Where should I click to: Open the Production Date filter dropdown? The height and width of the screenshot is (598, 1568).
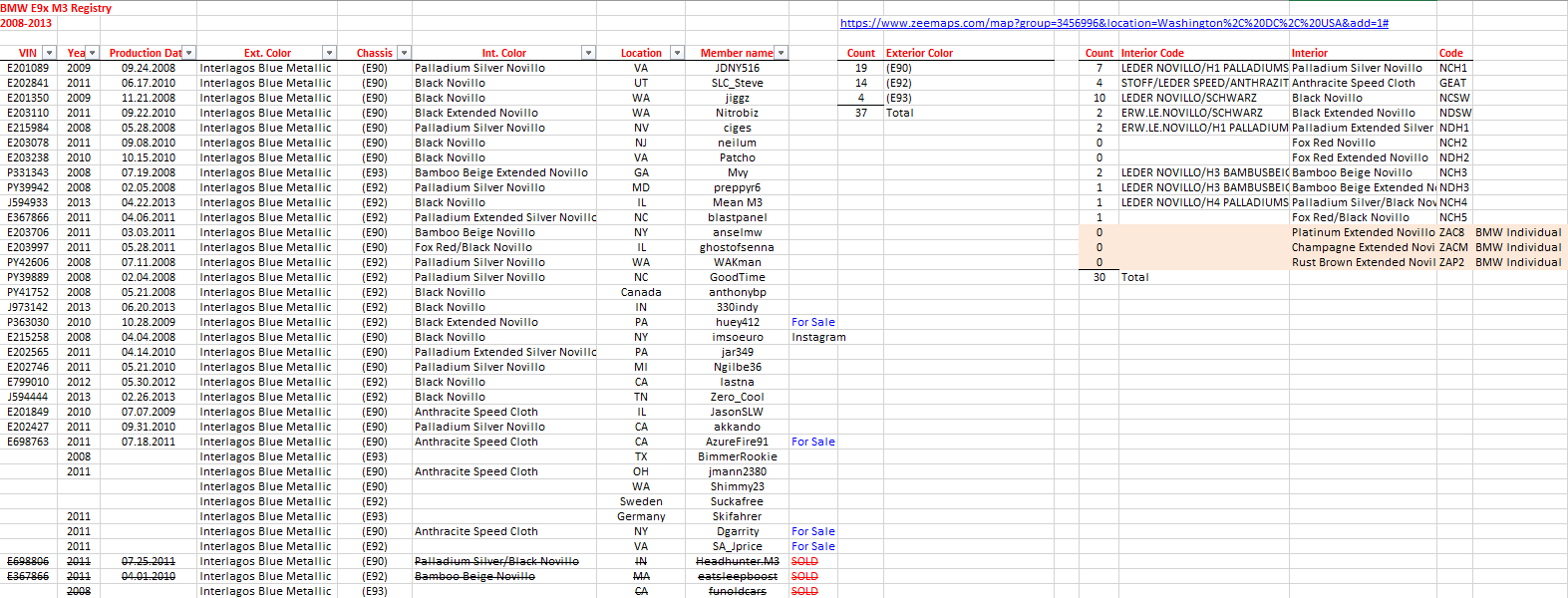[189, 53]
